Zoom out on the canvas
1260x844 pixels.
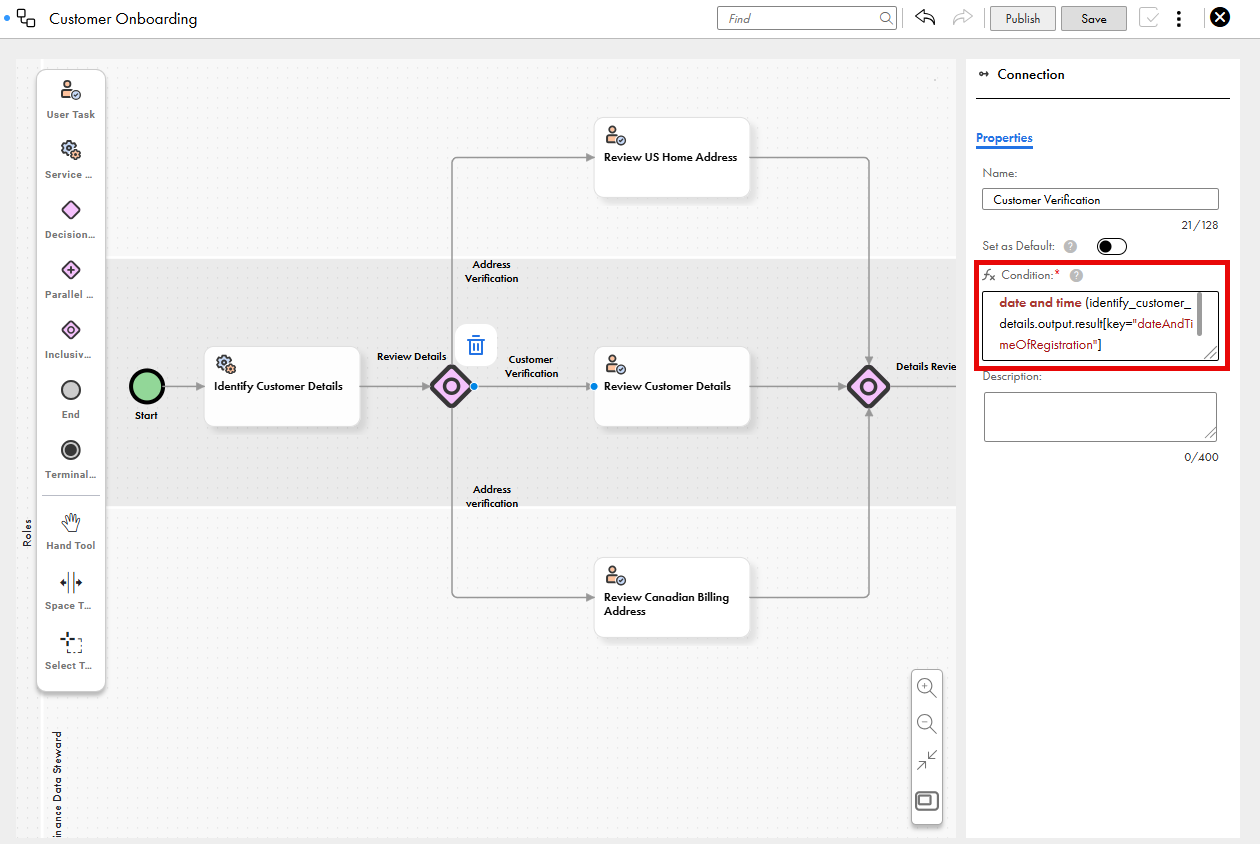927,724
